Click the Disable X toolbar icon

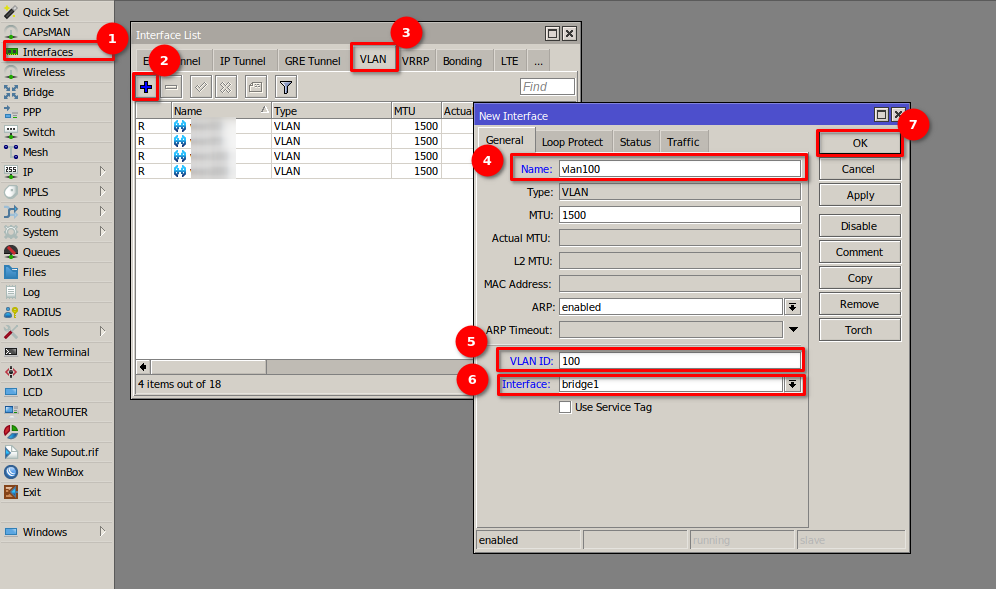226,88
